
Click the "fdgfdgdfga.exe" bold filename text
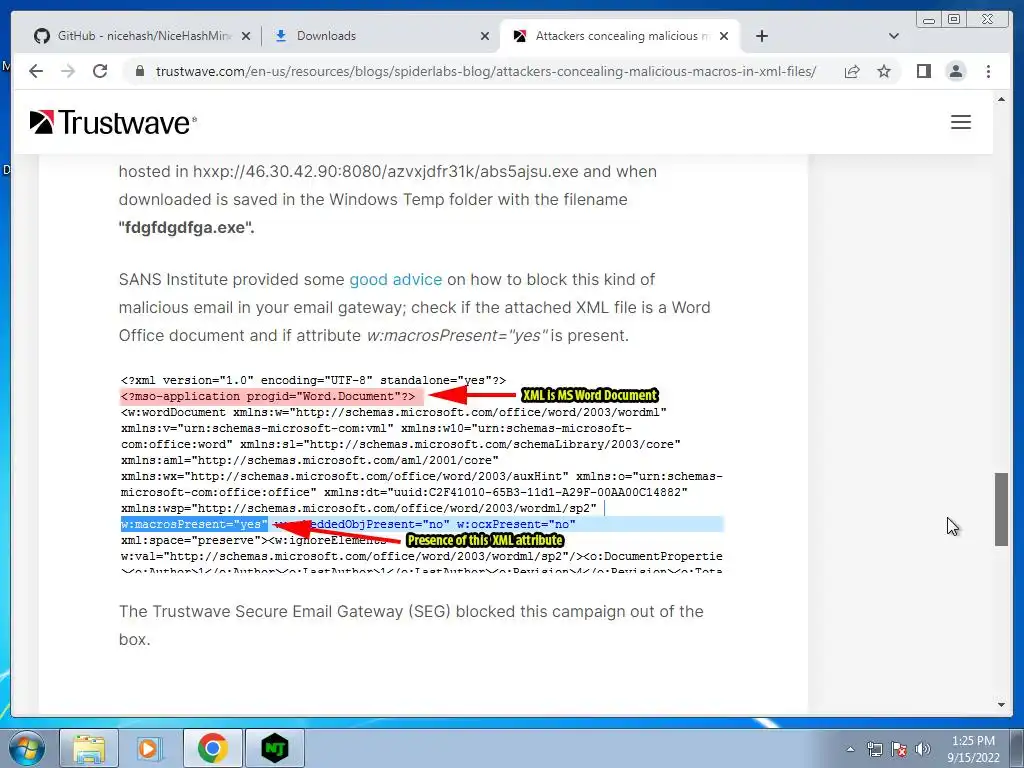tap(187, 227)
